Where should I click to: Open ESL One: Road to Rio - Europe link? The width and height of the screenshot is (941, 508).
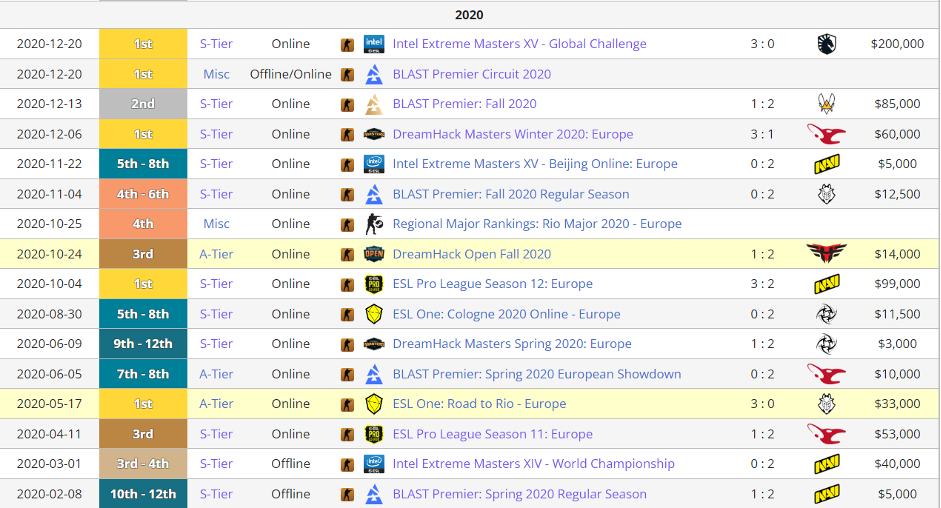click(479, 404)
